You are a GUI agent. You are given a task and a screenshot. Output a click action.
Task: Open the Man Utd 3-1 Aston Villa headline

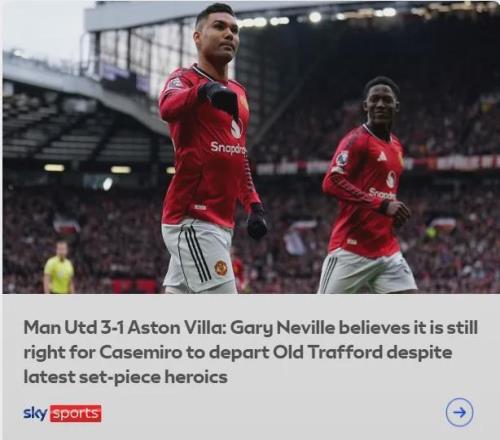[x=250, y=352]
